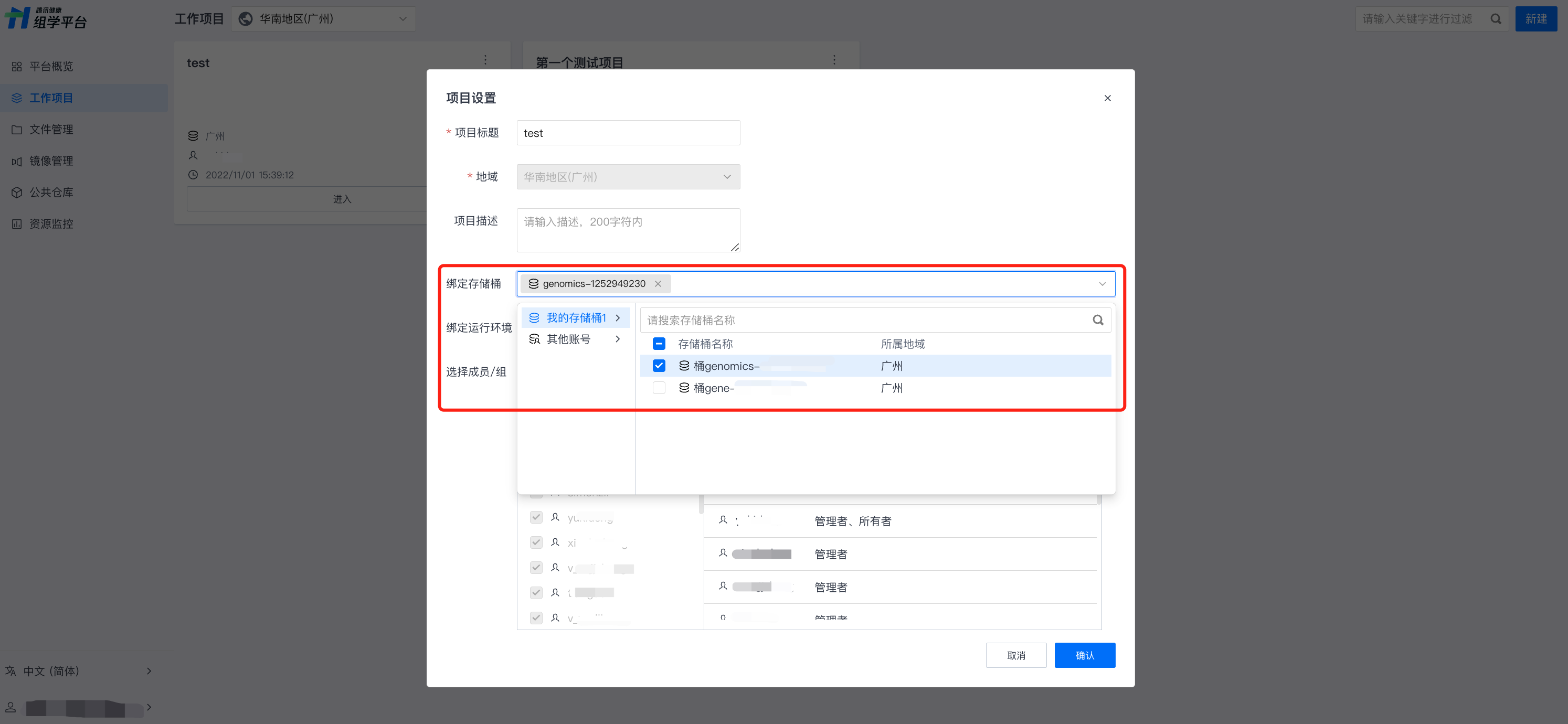
Task: Open 平台概览 in the sidebar
Action: coord(51,66)
